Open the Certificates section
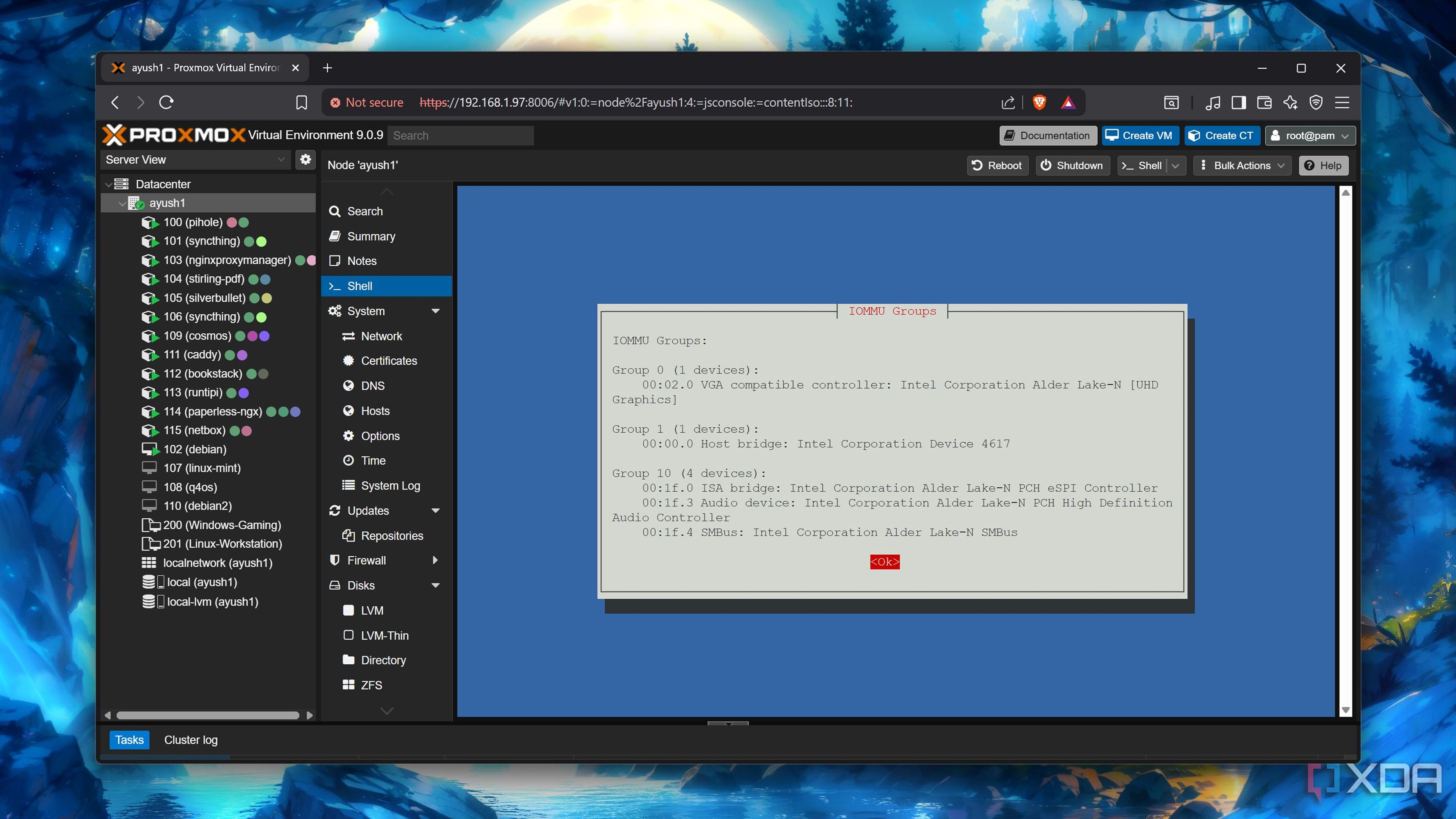Screen dimensions: 1456x819 pyautogui.click(x=388, y=361)
